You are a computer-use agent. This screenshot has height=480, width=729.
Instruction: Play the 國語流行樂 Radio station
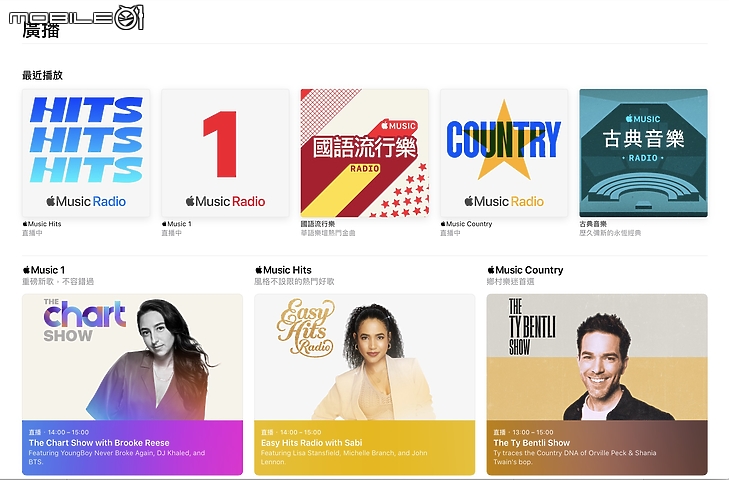(365, 153)
